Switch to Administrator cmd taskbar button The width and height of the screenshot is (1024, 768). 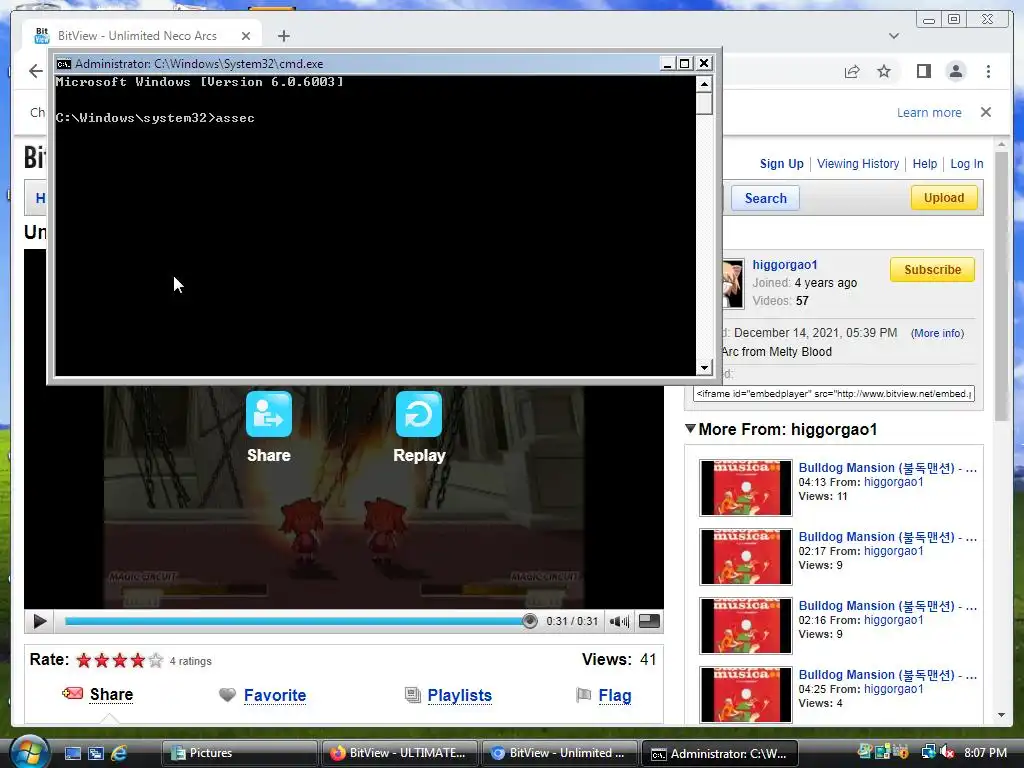pyautogui.click(x=720, y=753)
